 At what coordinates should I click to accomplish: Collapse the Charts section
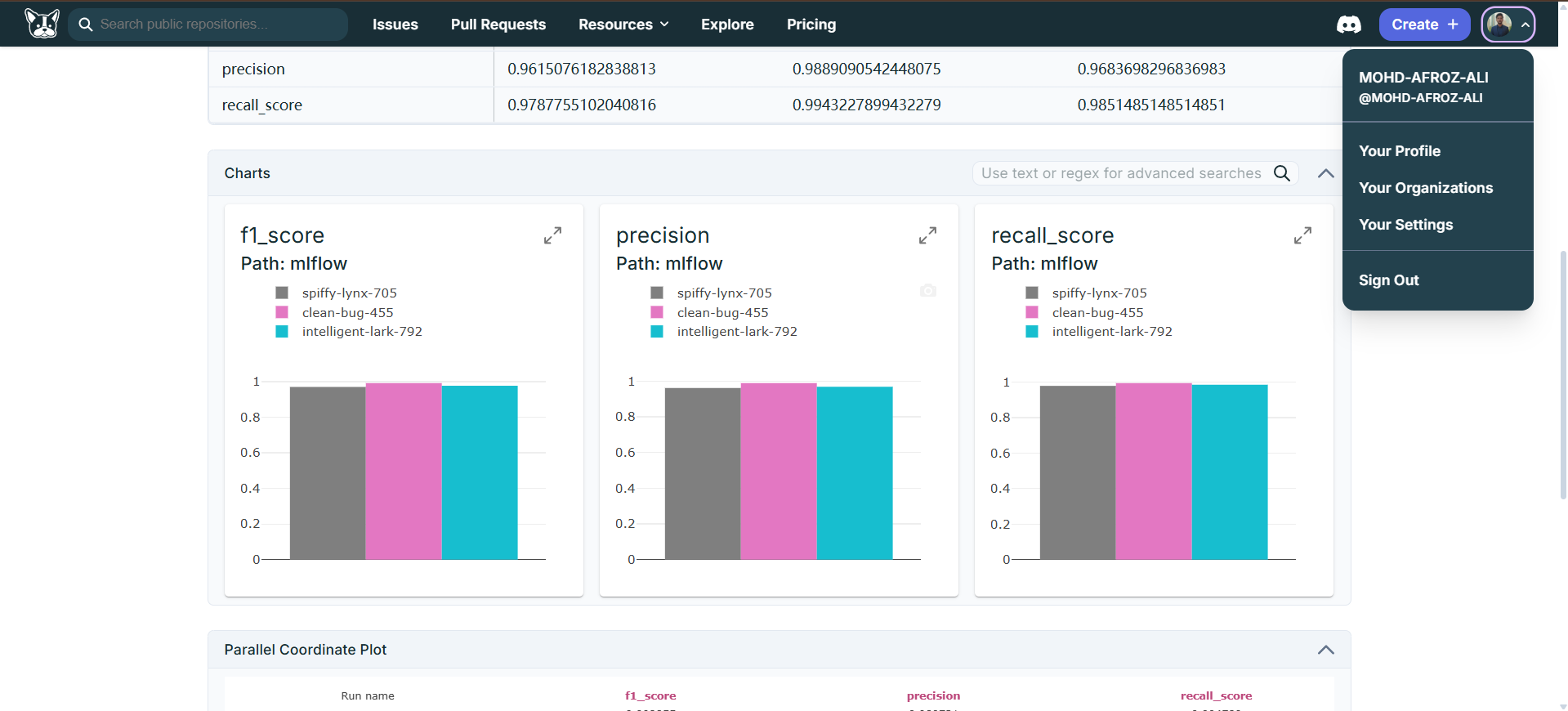pos(1325,173)
